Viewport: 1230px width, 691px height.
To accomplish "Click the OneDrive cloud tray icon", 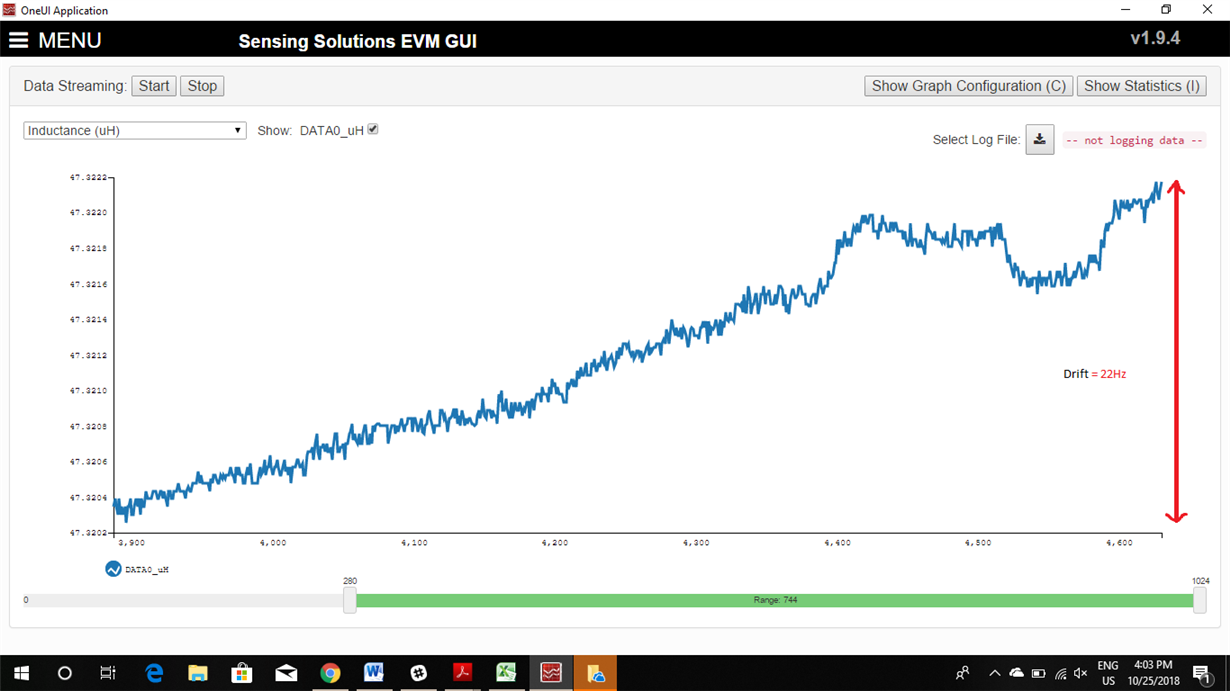I will (1016, 673).
